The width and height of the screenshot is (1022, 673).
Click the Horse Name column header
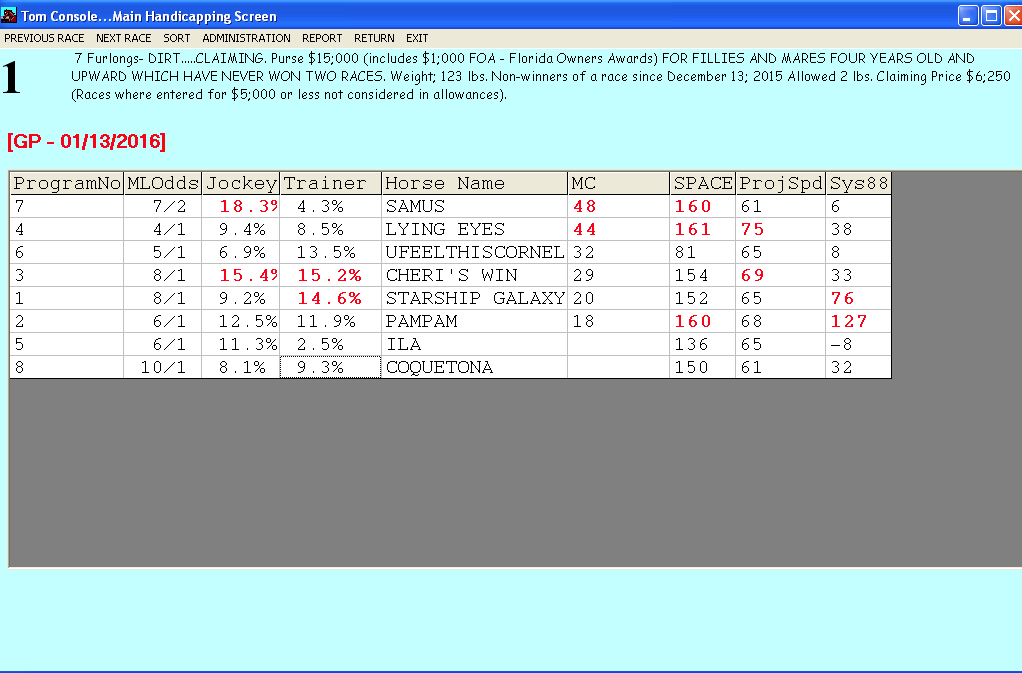pyautogui.click(x=475, y=184)
